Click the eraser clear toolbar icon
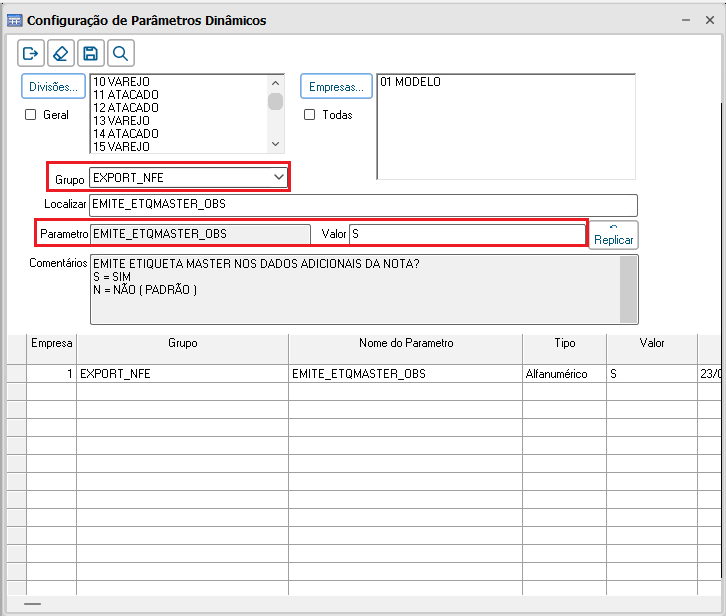The height and width of the screenshot is (616, 726). click(61, 53)
